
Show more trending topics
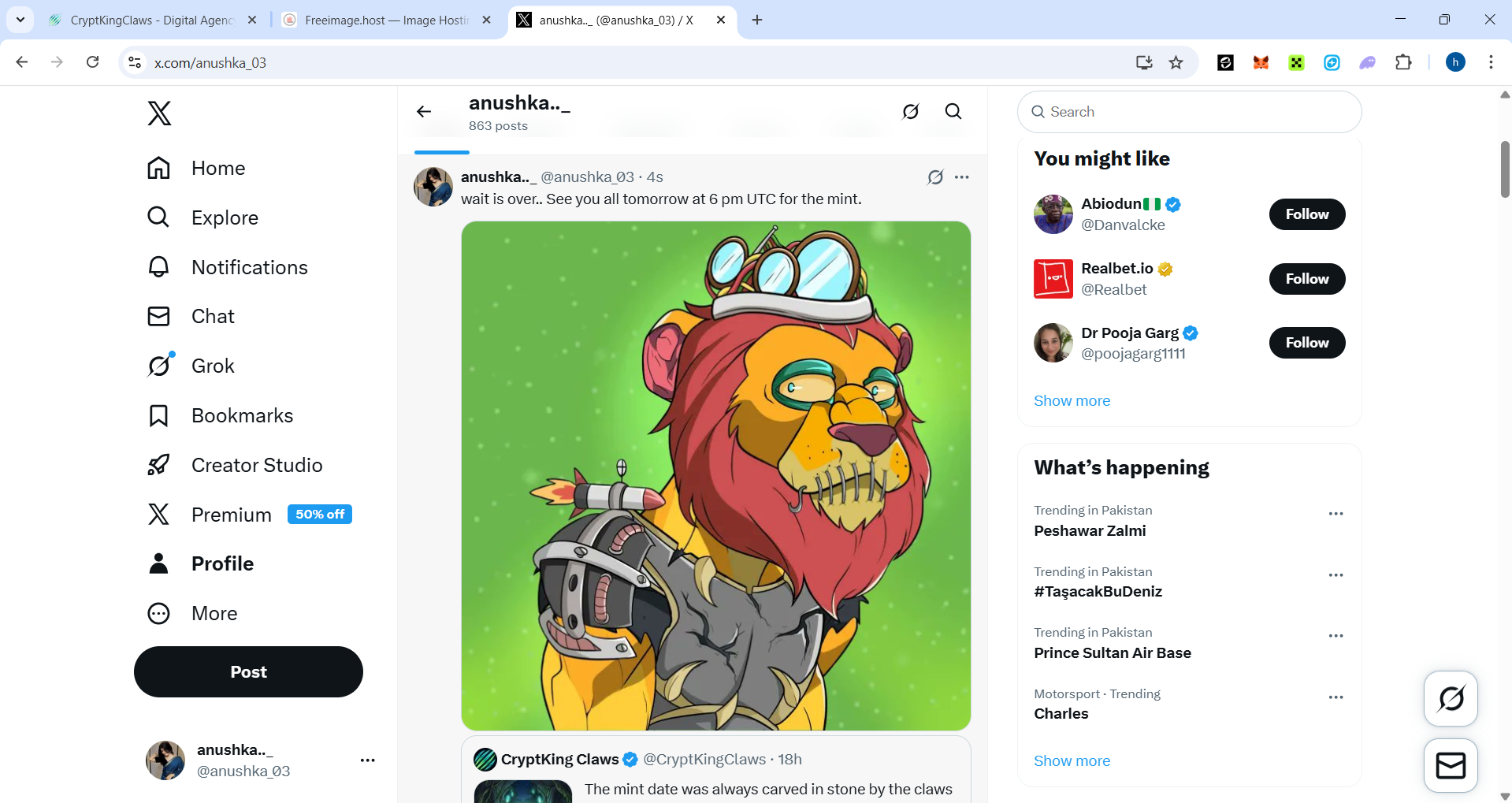[x=1072, y=761]
